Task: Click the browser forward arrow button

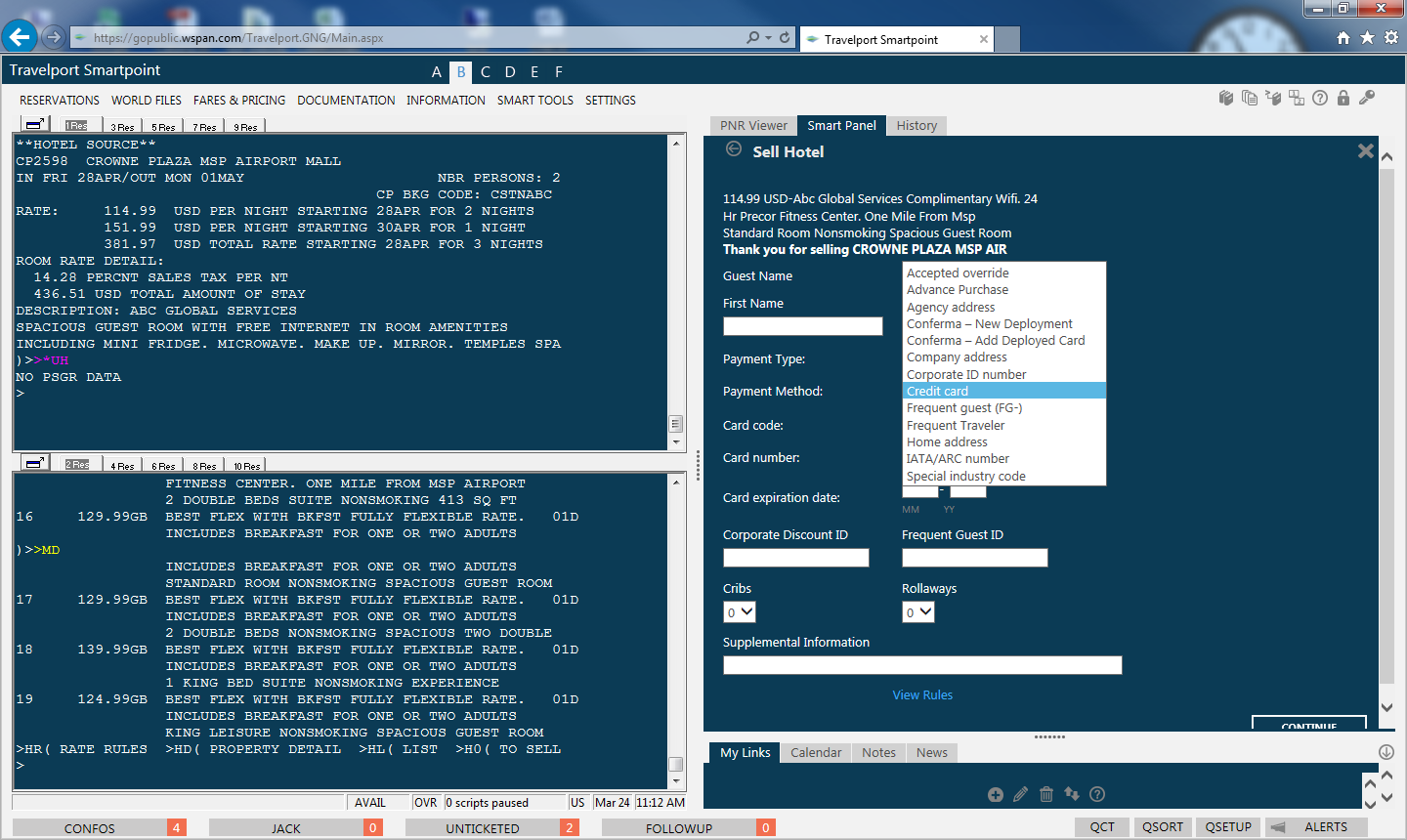Action: tap(54, 37)
